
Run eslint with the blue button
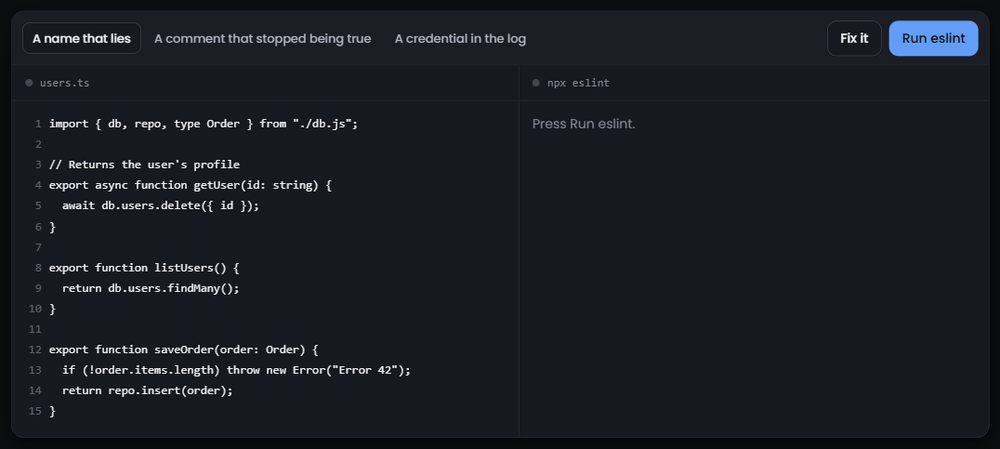click(933, 38)
